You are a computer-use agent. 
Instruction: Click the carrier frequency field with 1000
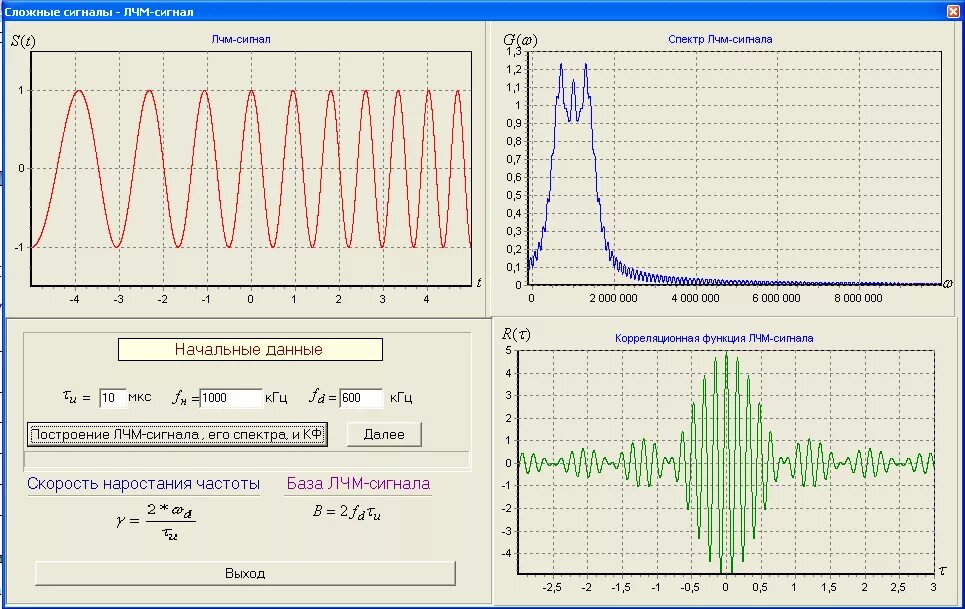231,397
